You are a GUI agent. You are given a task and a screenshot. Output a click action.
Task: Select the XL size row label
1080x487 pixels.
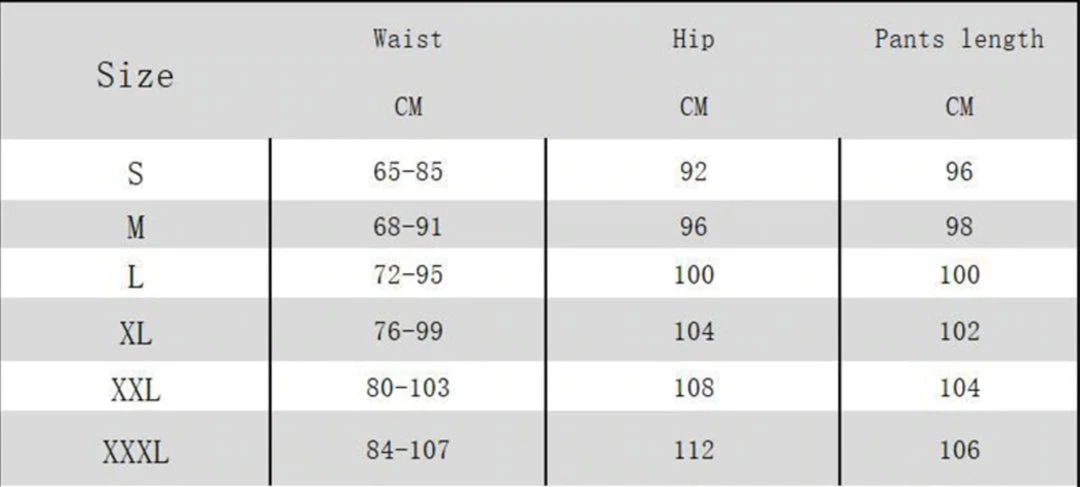click(135, 333)
